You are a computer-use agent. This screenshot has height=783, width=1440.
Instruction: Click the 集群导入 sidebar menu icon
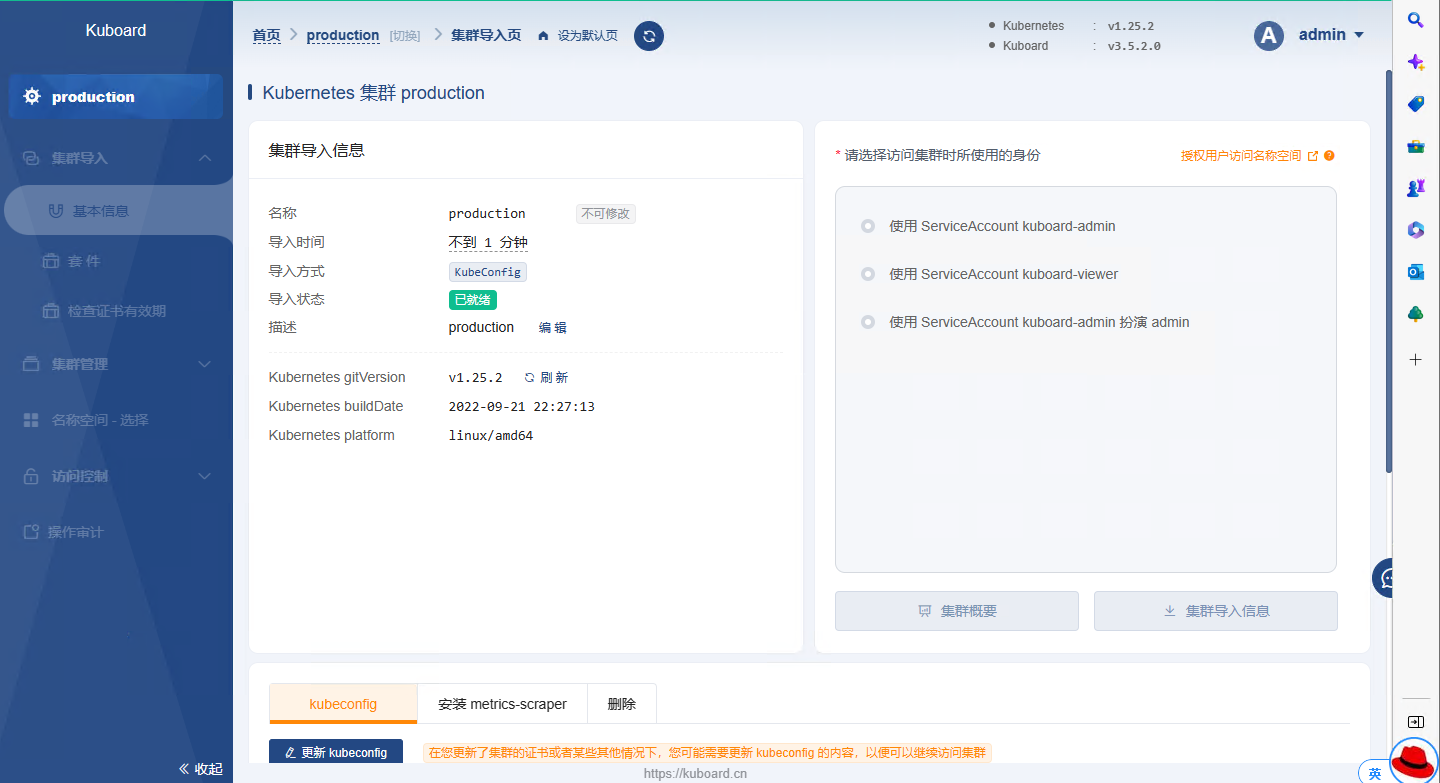tap(31, 158)
